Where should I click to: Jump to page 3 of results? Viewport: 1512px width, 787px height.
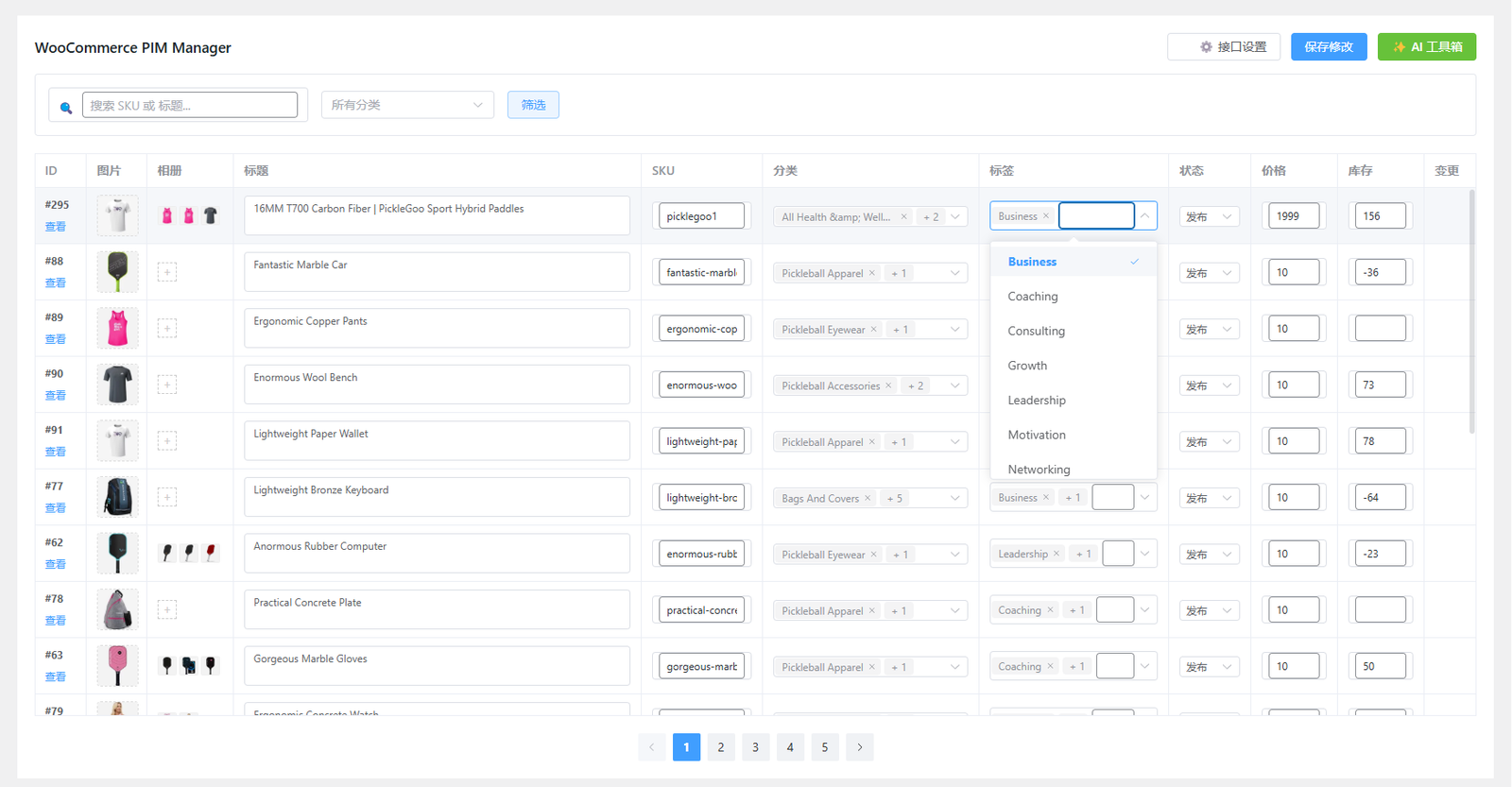coord(755,747)
